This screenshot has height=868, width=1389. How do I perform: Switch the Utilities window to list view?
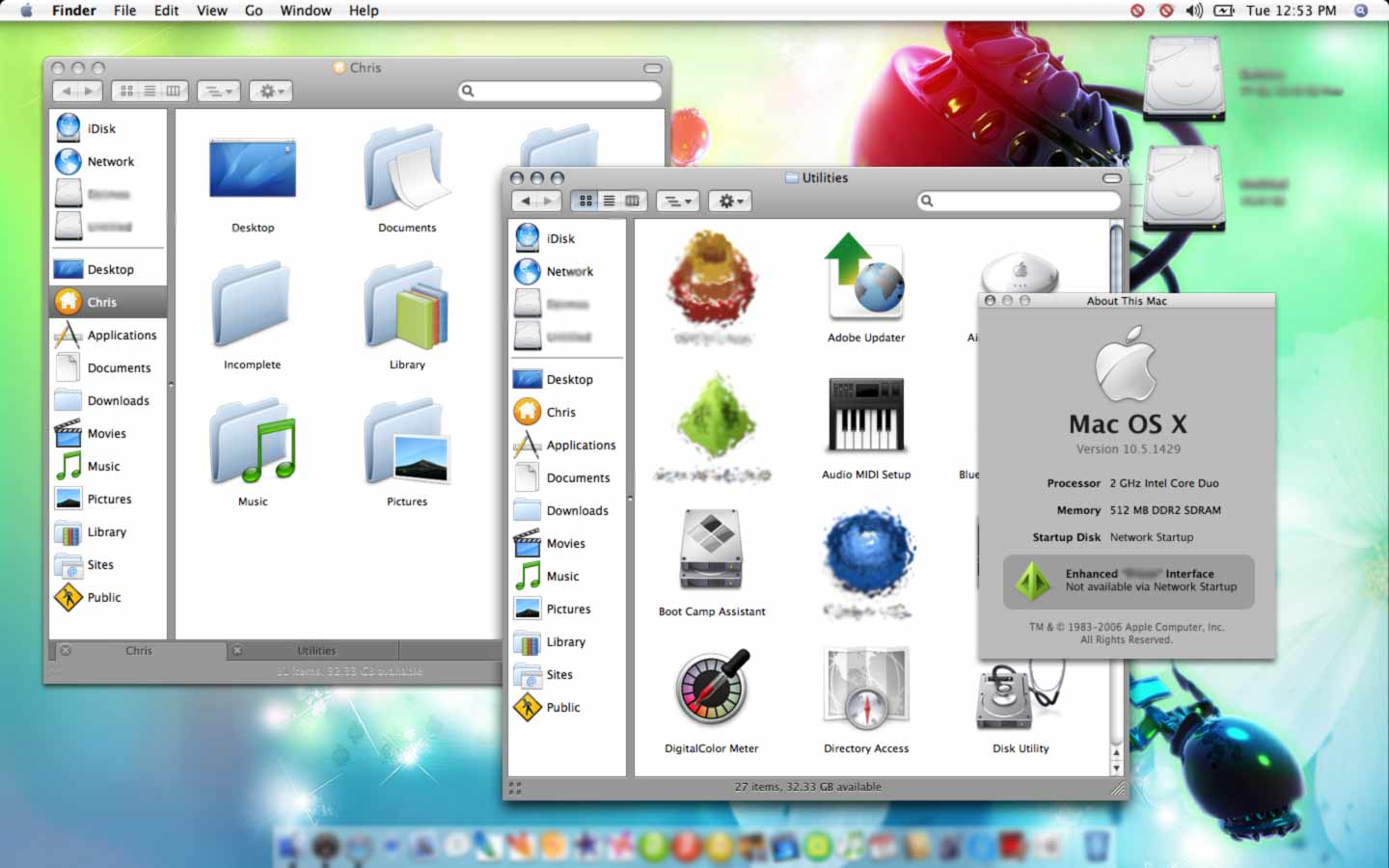pos(610,201)
